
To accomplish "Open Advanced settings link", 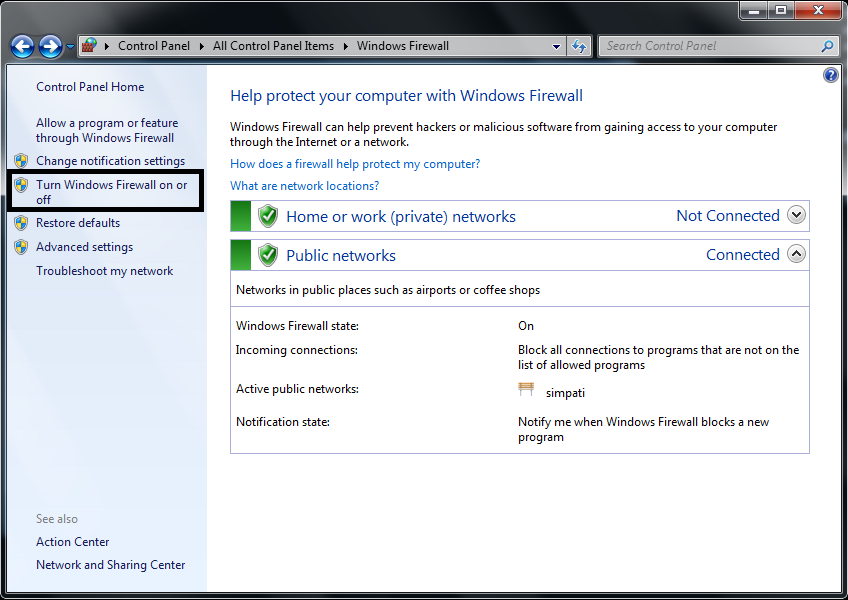I will (x=84, y=247).
